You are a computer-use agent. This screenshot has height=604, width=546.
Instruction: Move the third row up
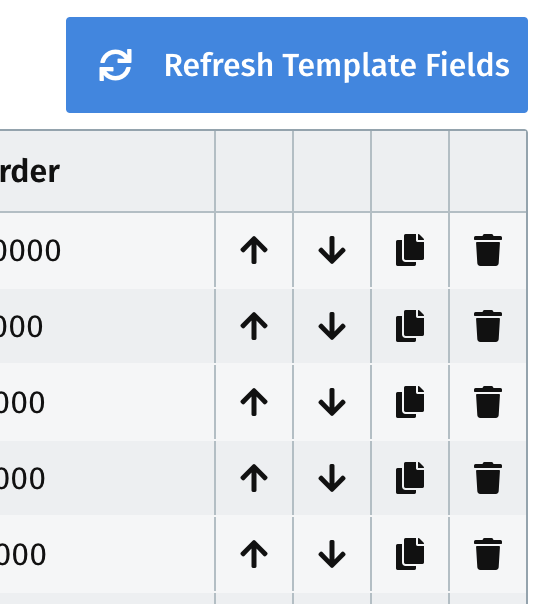point(254,402)
